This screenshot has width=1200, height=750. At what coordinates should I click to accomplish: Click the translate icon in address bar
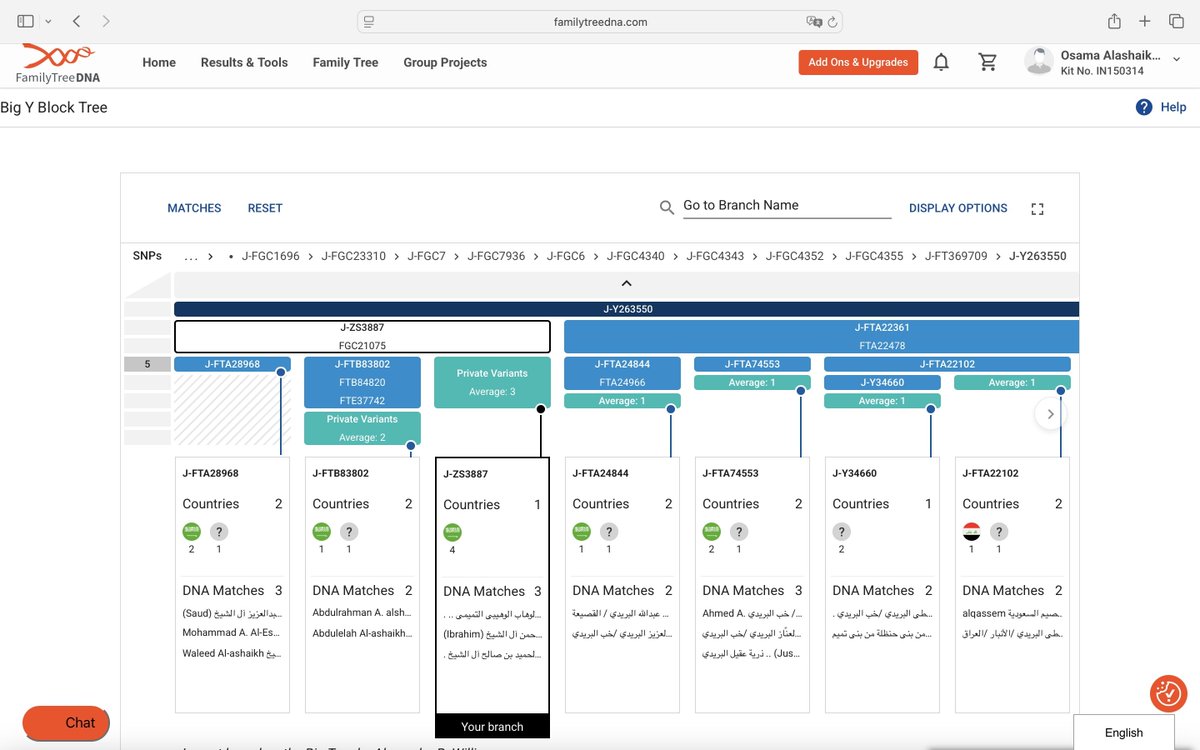coord(814,21)
